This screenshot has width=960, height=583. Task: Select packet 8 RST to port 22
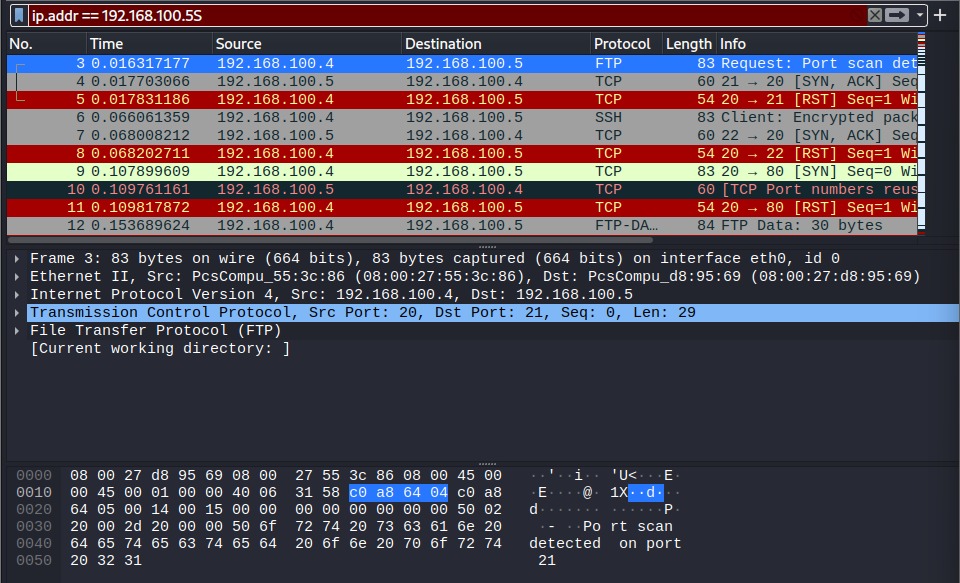click(x=462, y=154)
